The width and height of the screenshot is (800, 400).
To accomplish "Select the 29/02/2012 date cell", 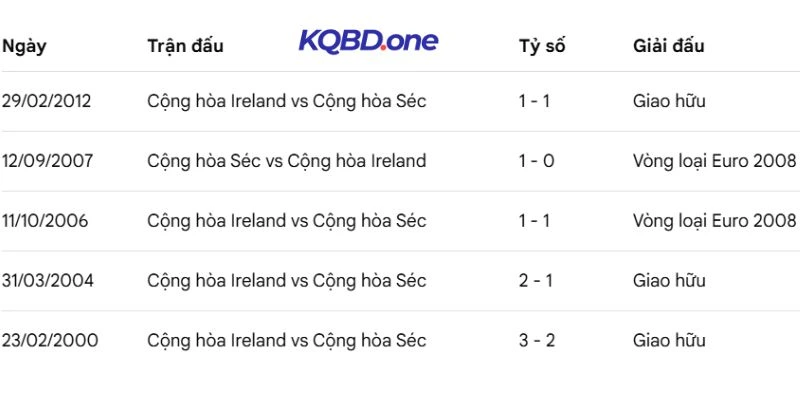I will (47, 101).
